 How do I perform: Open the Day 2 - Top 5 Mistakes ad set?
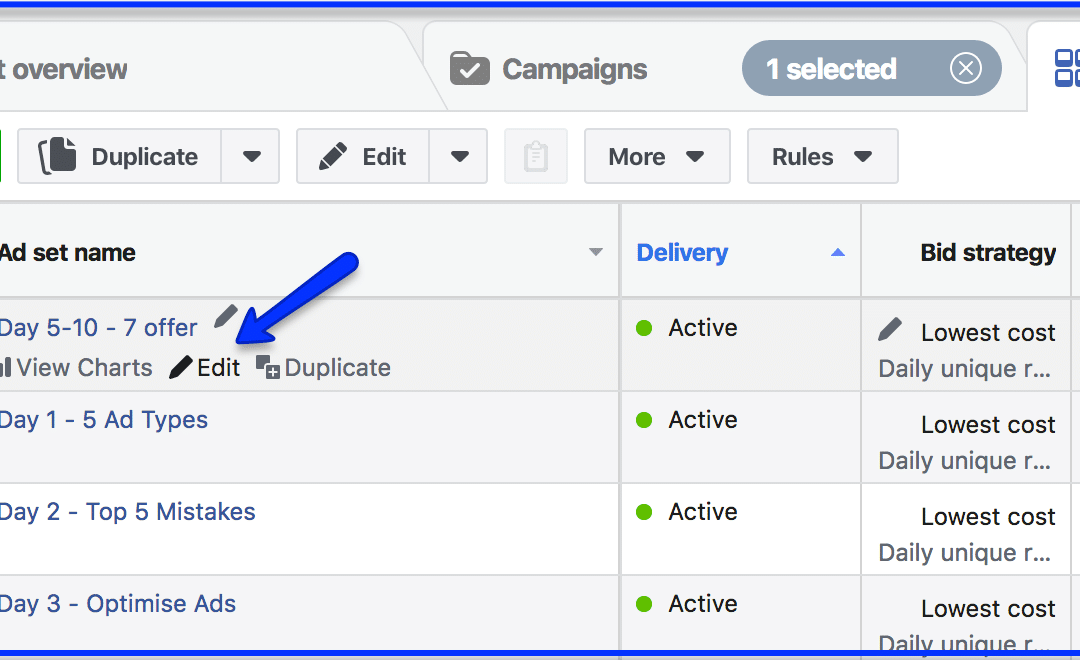click(127, 512)
